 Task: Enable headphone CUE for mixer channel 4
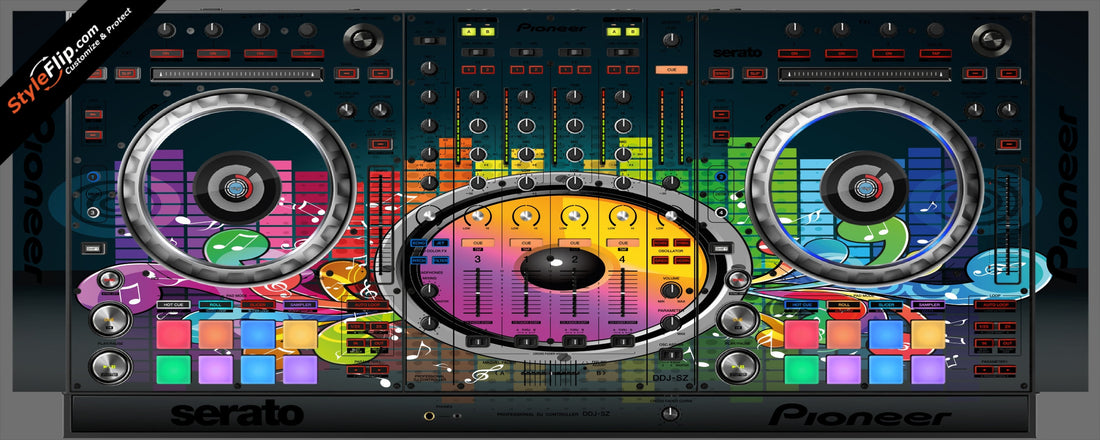622,243
